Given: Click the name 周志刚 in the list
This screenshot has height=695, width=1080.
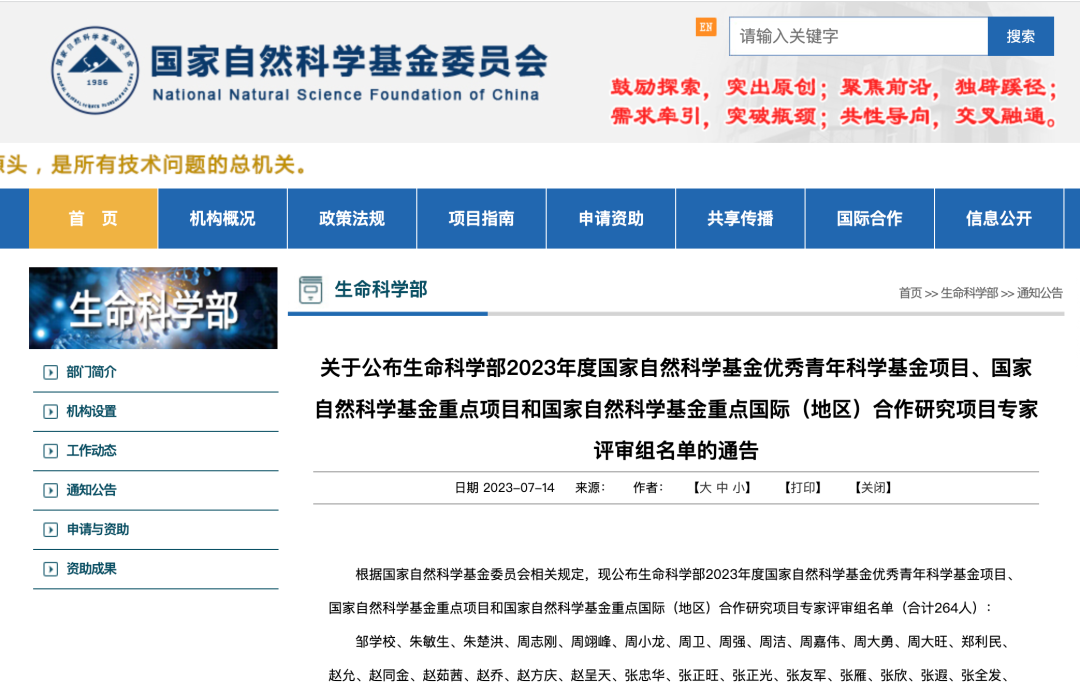Looking at the screenshot, I should coord(537,642).
